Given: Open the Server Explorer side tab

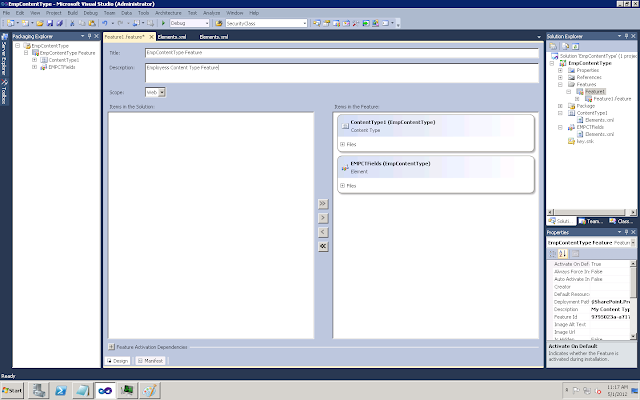Looking at the screenshot, I should [x=4, y=54].
